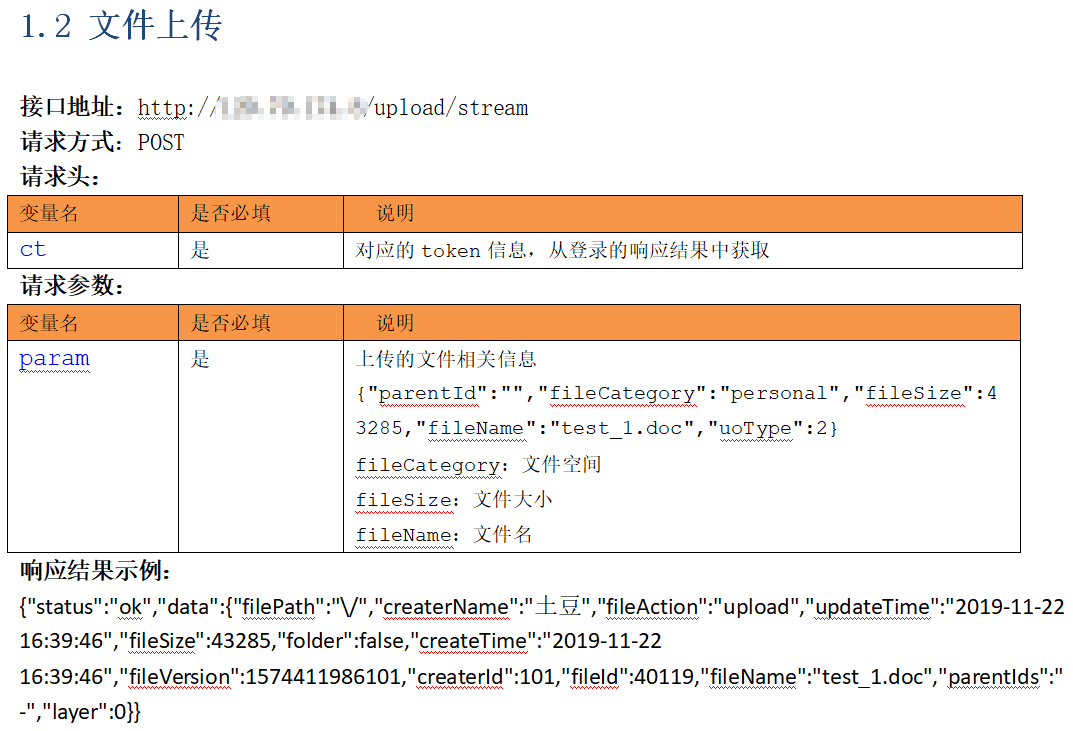Image resolution: width=1073 pixels, height=731 pixels.
Task: Click the "fileName: 文件名" explanation line
Action: 444,535
